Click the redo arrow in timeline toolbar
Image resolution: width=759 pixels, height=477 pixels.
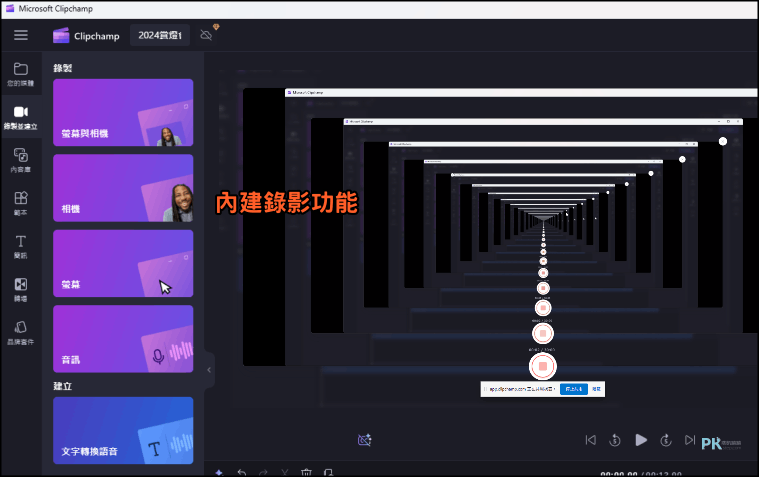(x=263, y=472)
